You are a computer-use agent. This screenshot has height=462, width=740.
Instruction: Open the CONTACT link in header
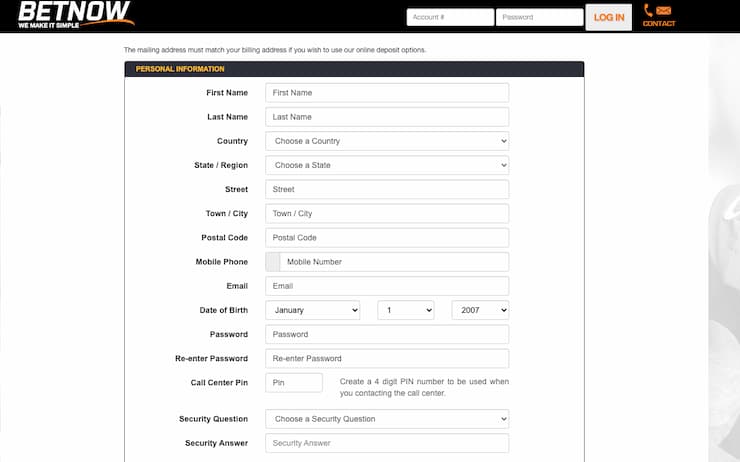point(659,23)
